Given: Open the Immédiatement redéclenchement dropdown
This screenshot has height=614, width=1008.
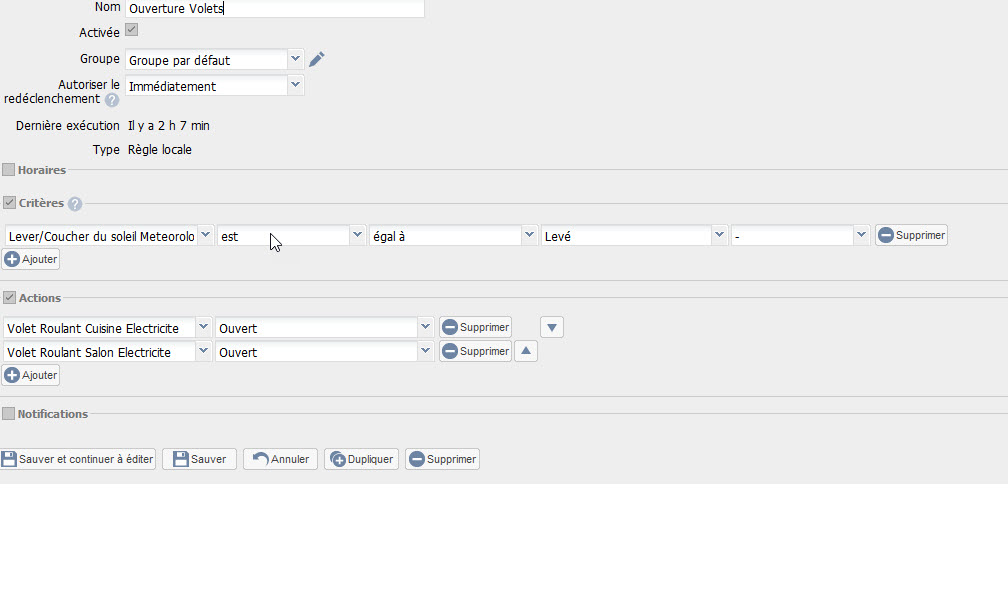Looking at the screenshot, I should (x=295, y=86).
